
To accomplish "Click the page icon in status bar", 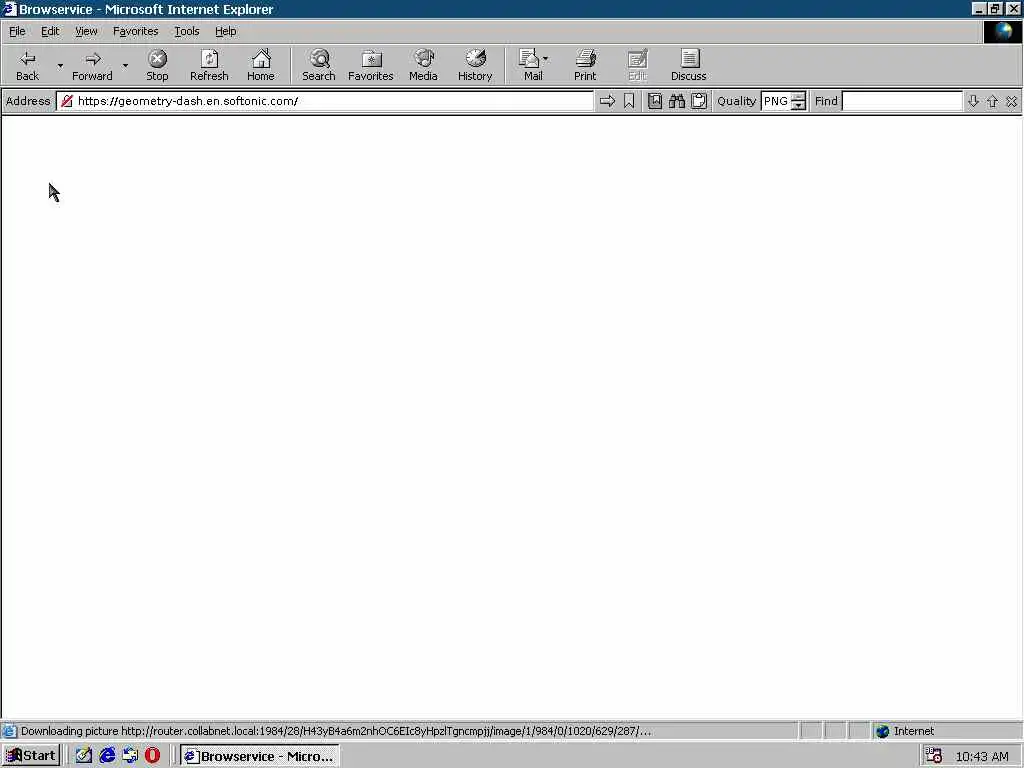I will pos(9,731).
